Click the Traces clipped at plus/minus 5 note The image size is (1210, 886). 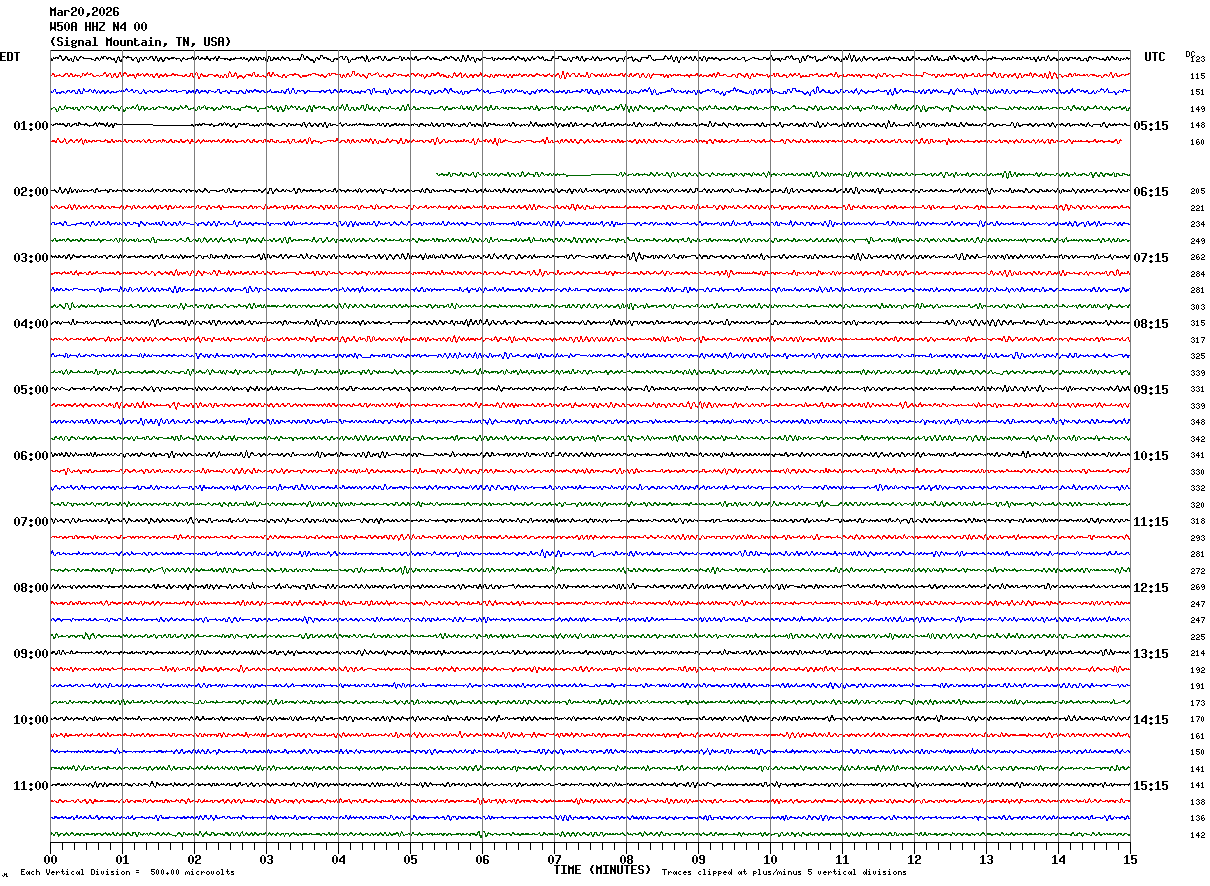pos(784,873)
